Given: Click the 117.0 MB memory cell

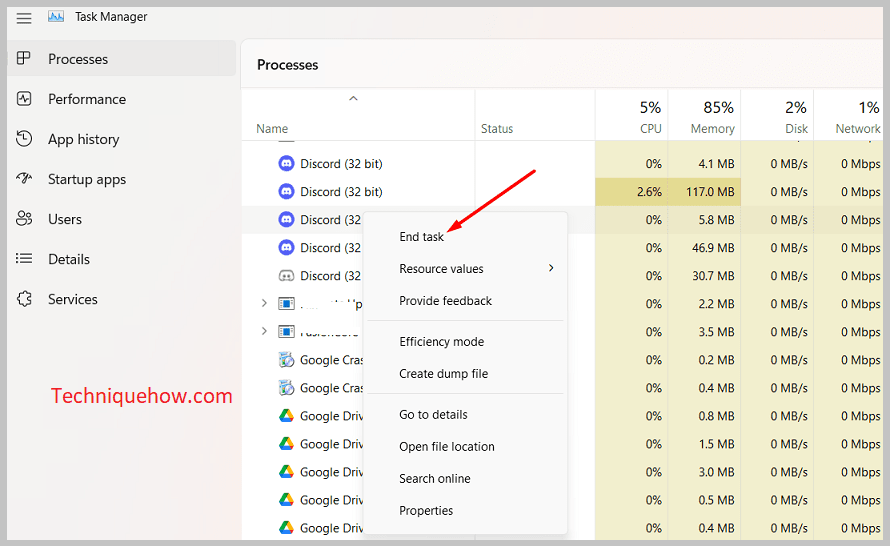Looking at the screenshot, I should pos(704,191).
